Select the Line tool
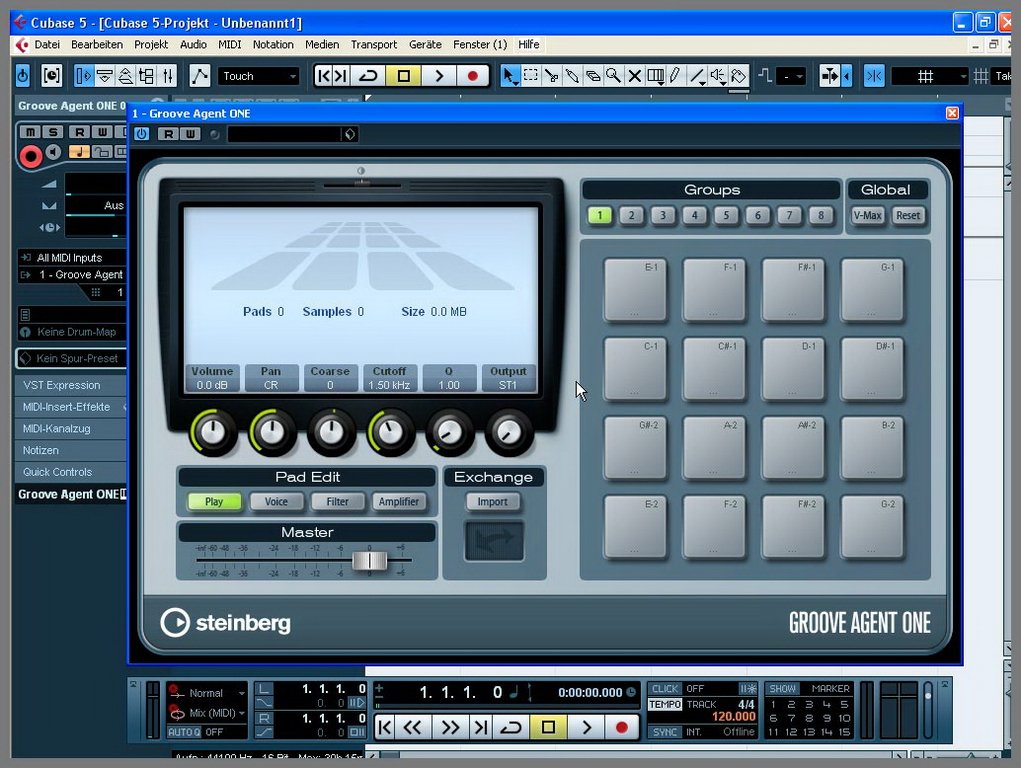The image size is (1021, 768). (x=697, y=76)
